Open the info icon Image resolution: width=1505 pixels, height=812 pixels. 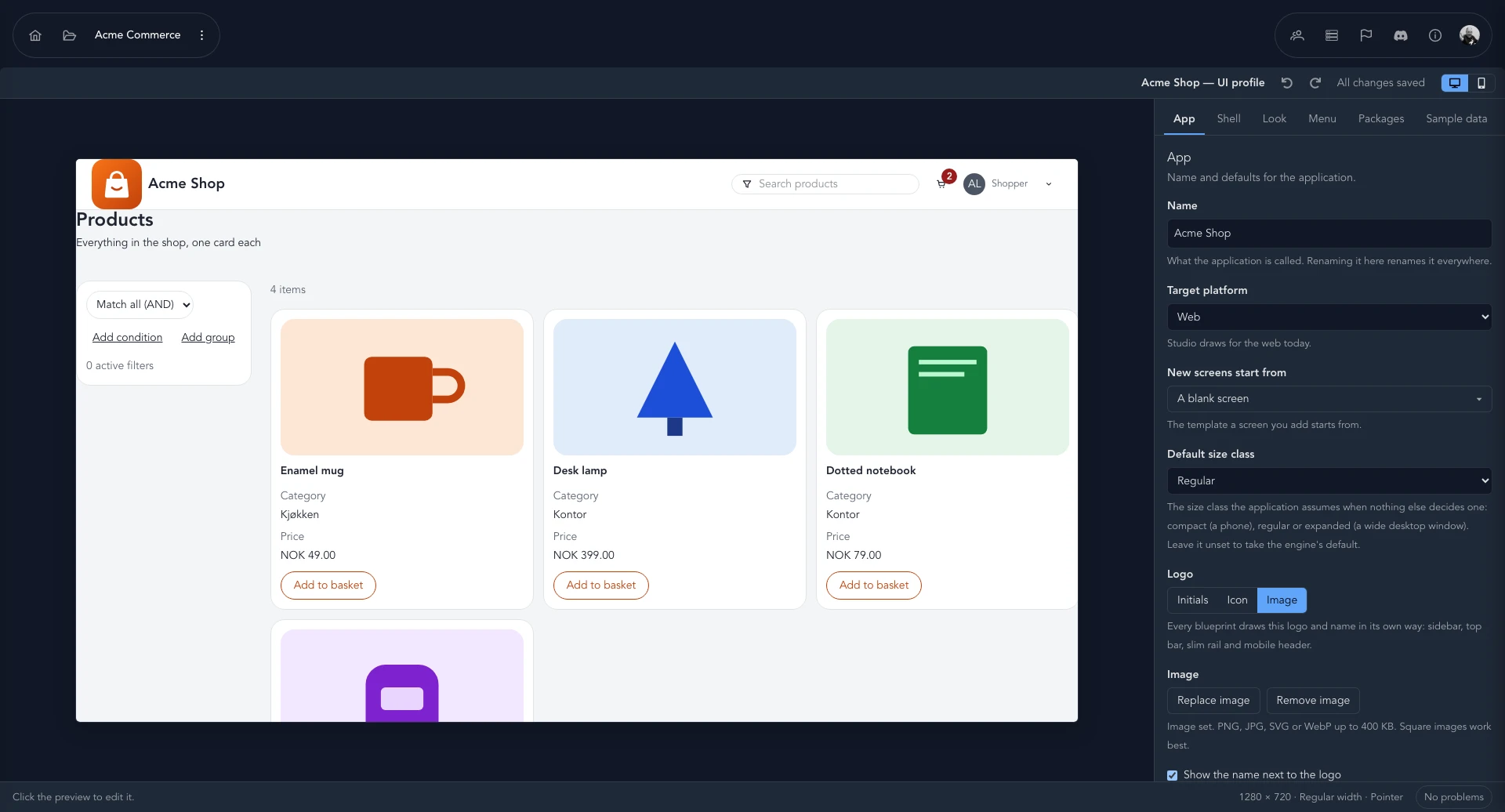[x=1435, y=35]
